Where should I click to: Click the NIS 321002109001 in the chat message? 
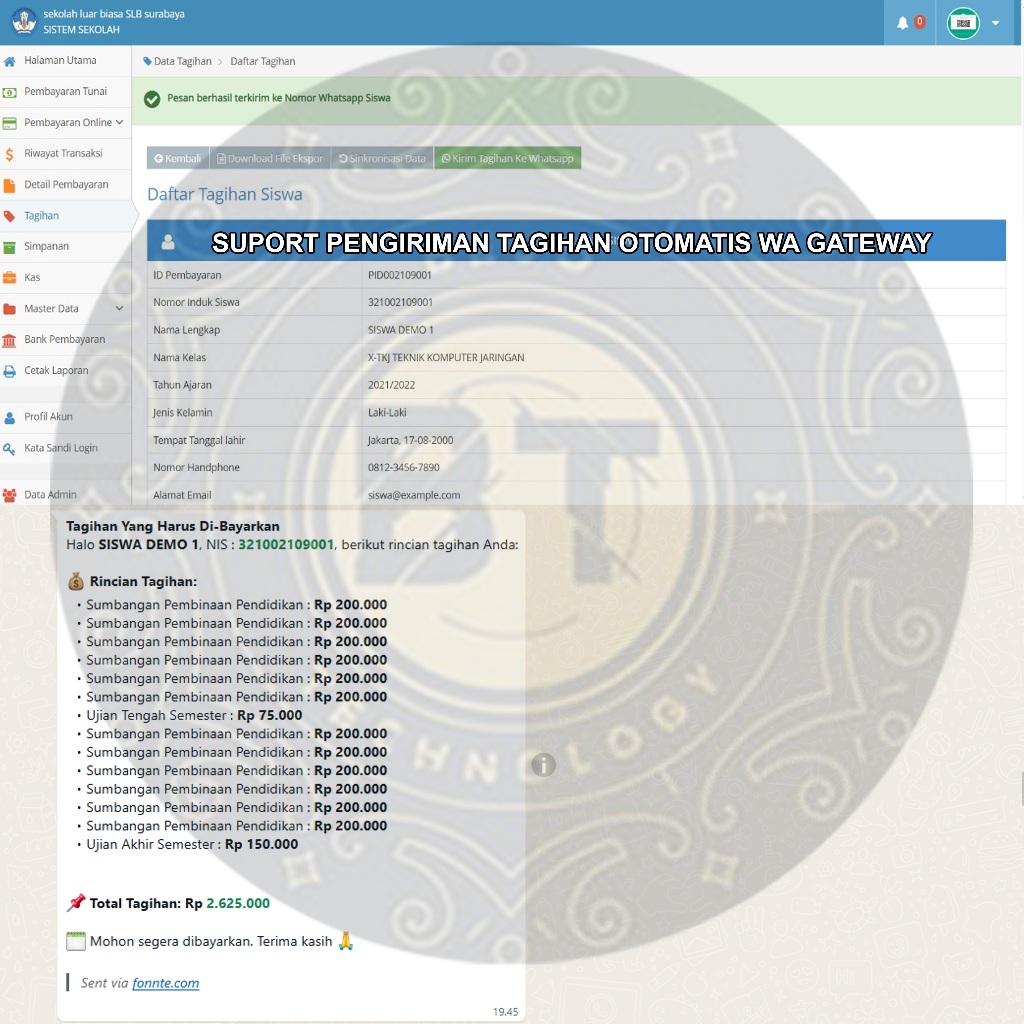click(x=286, y=545)
